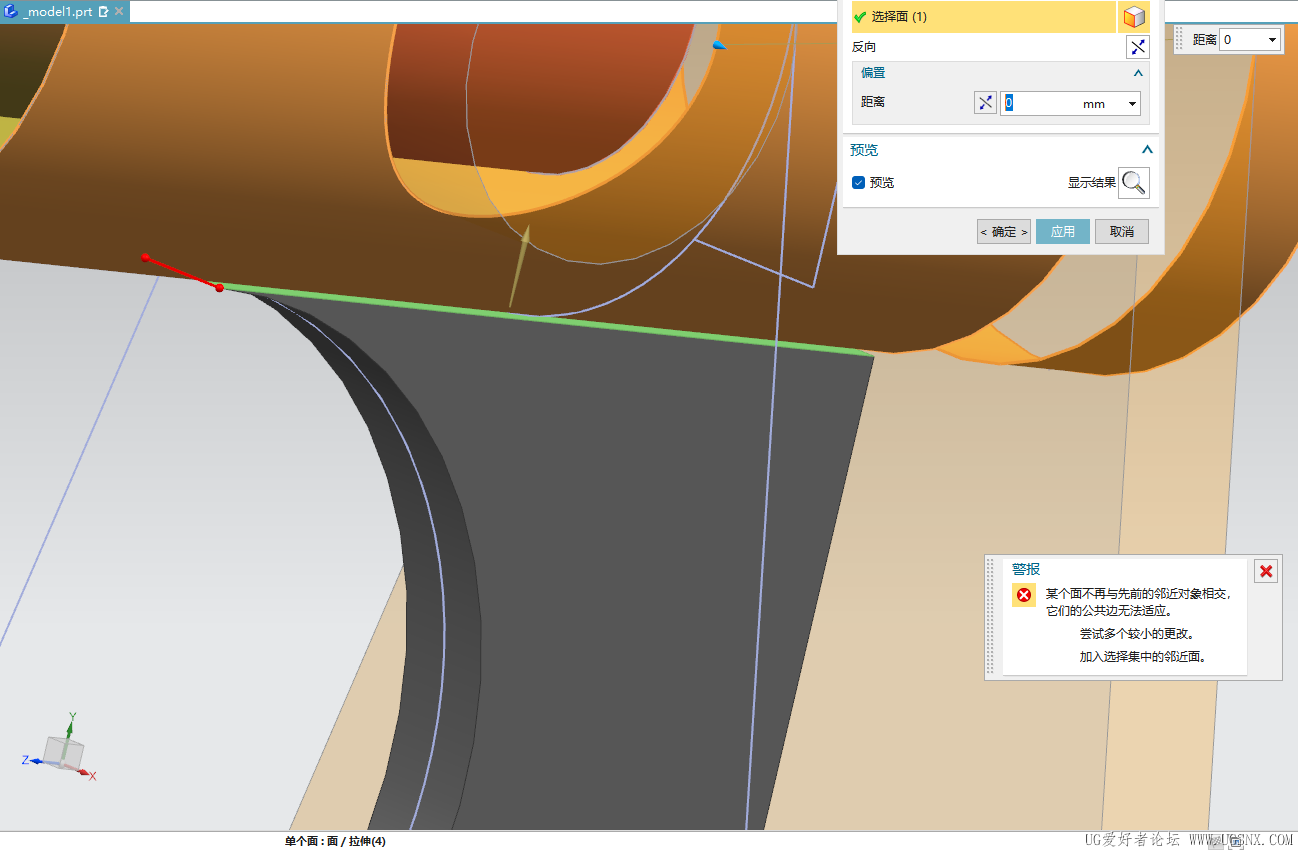
Task: Toggle the 预览 preview checkbox
Action: click(858, 183)
